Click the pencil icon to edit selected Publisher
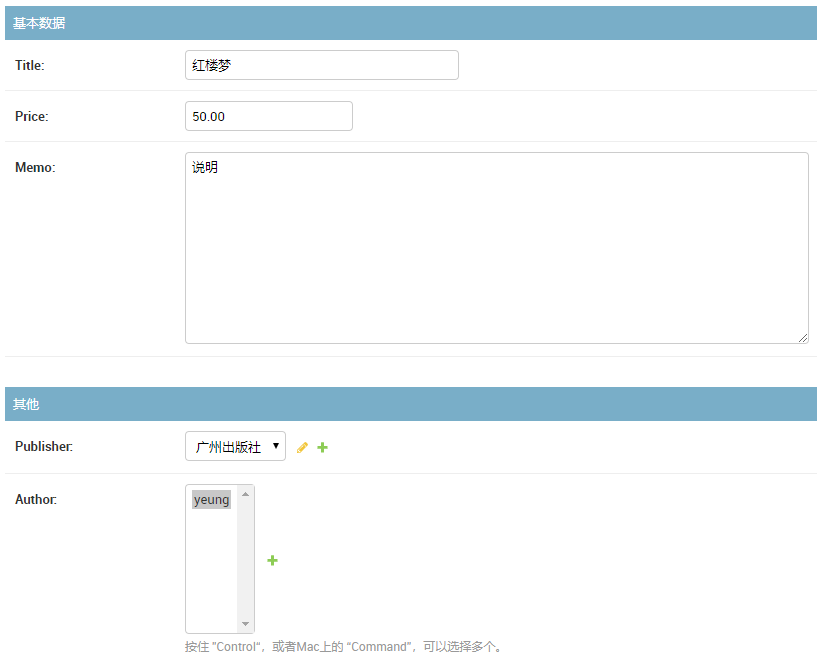 [302, 448]
